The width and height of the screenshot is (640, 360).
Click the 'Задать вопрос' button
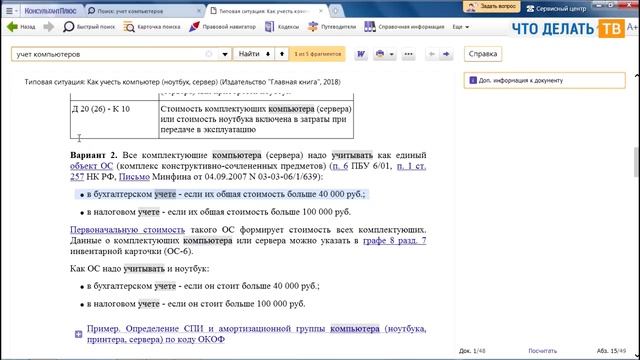492,7
